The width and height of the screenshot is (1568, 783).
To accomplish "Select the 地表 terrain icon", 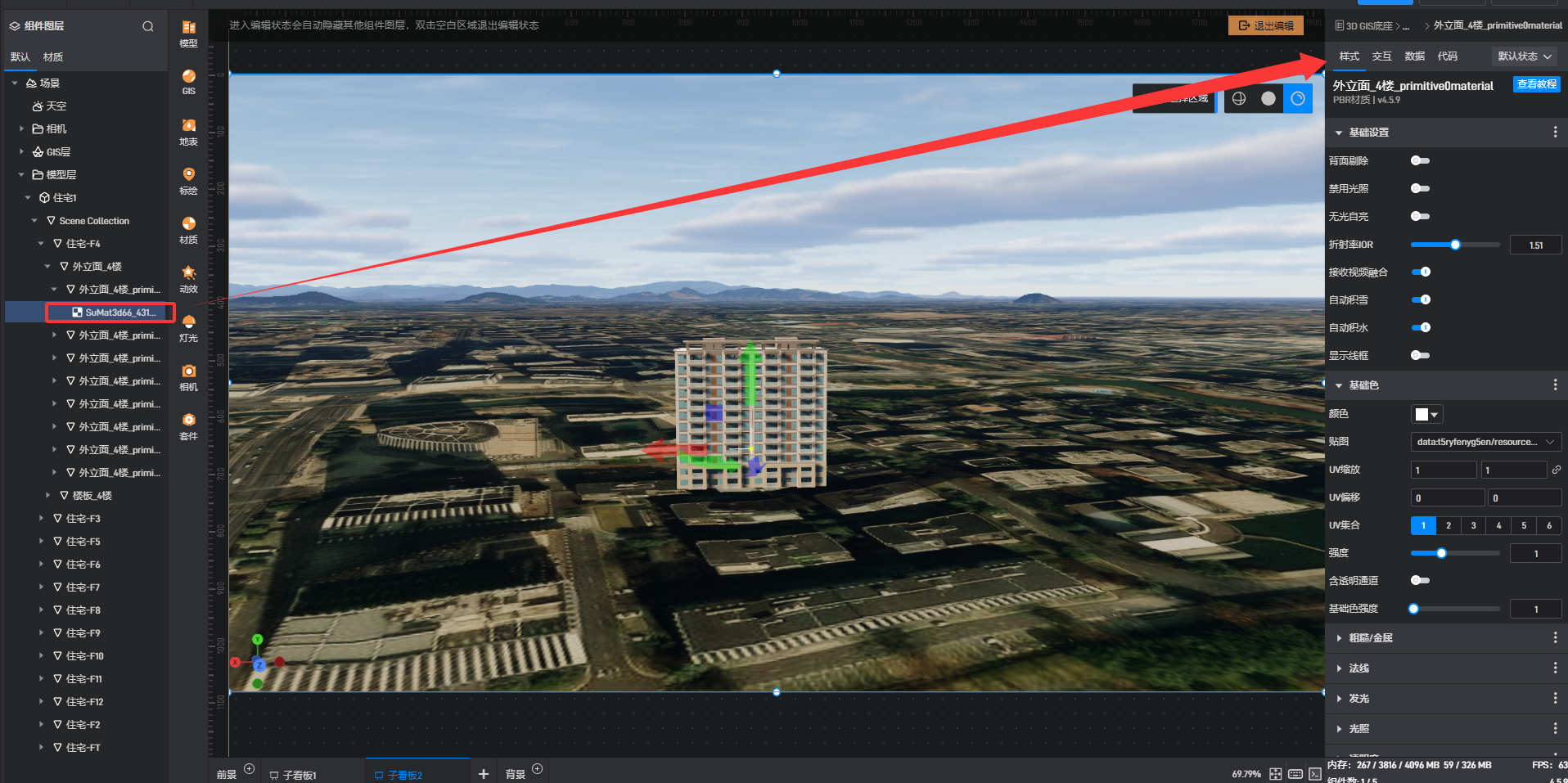I will coord(188,131).
